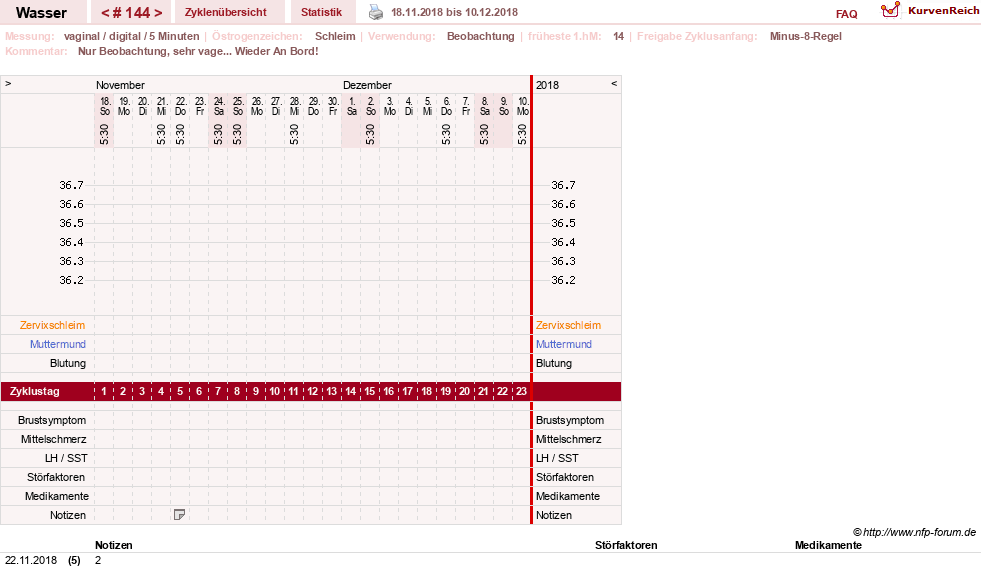Click the printer icon

coord(375,12)
